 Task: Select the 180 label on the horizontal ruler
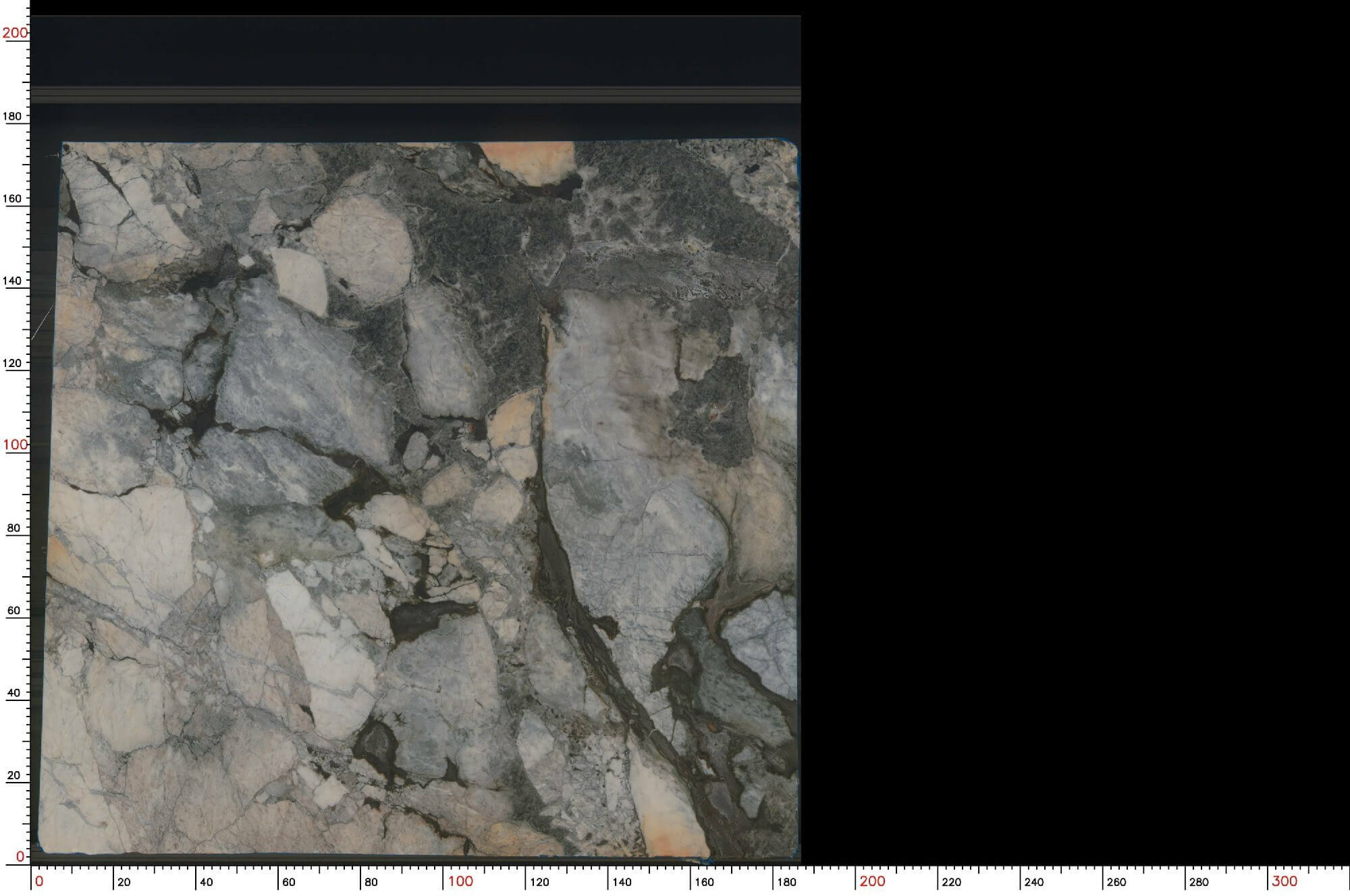786,882
